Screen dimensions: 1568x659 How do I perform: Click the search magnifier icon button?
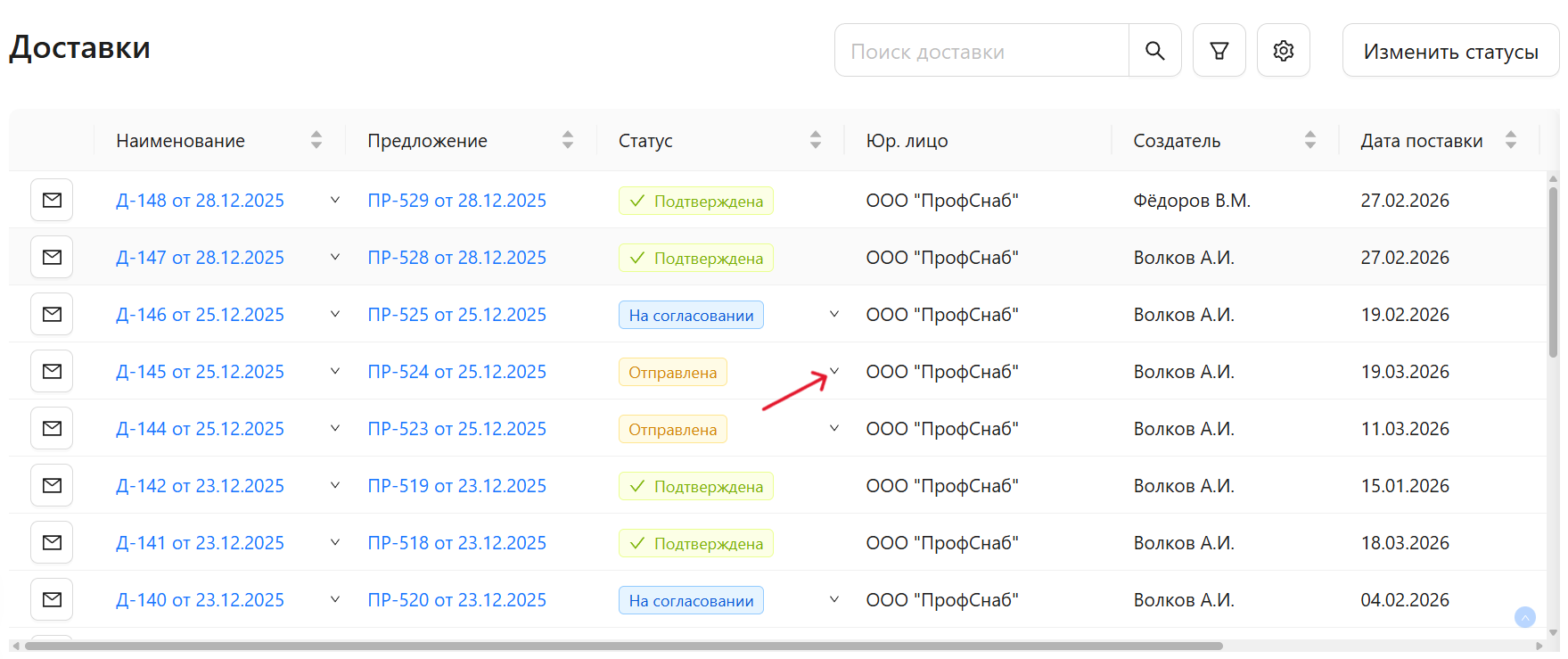click(x=1154, y=51)
